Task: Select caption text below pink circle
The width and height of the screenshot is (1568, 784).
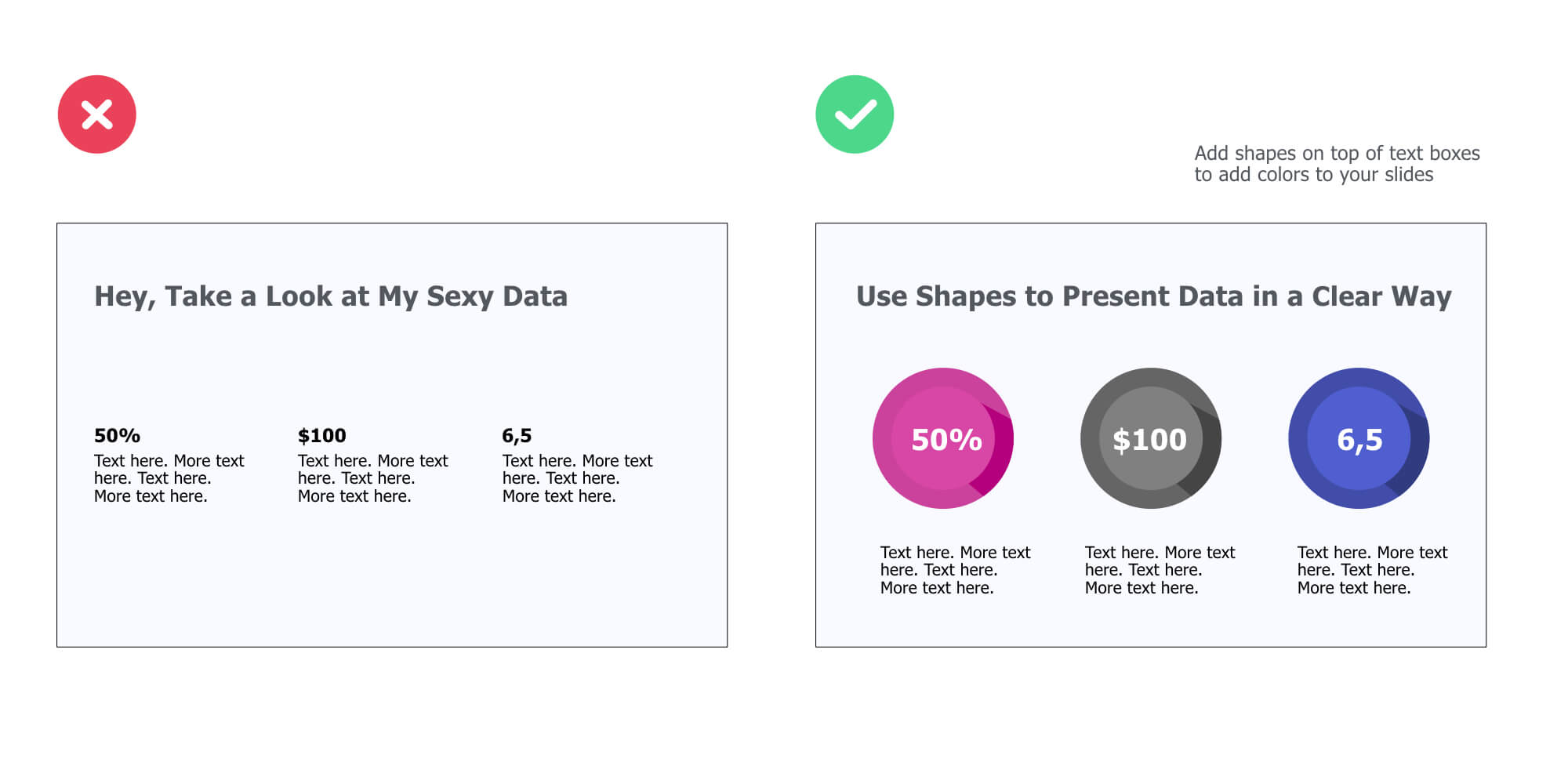Action: (x=956, y=570)
